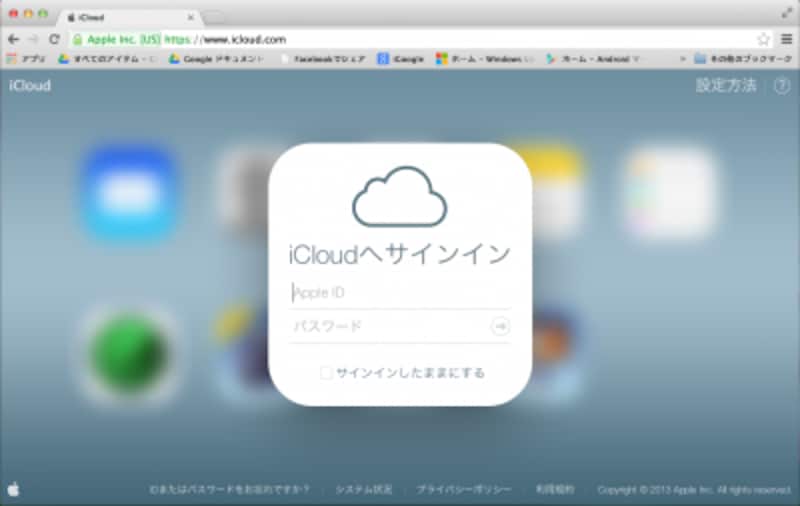The width and height of the screenshot is (800, 506).
Task: Open the help question mark icon
Action: point(782,86)
